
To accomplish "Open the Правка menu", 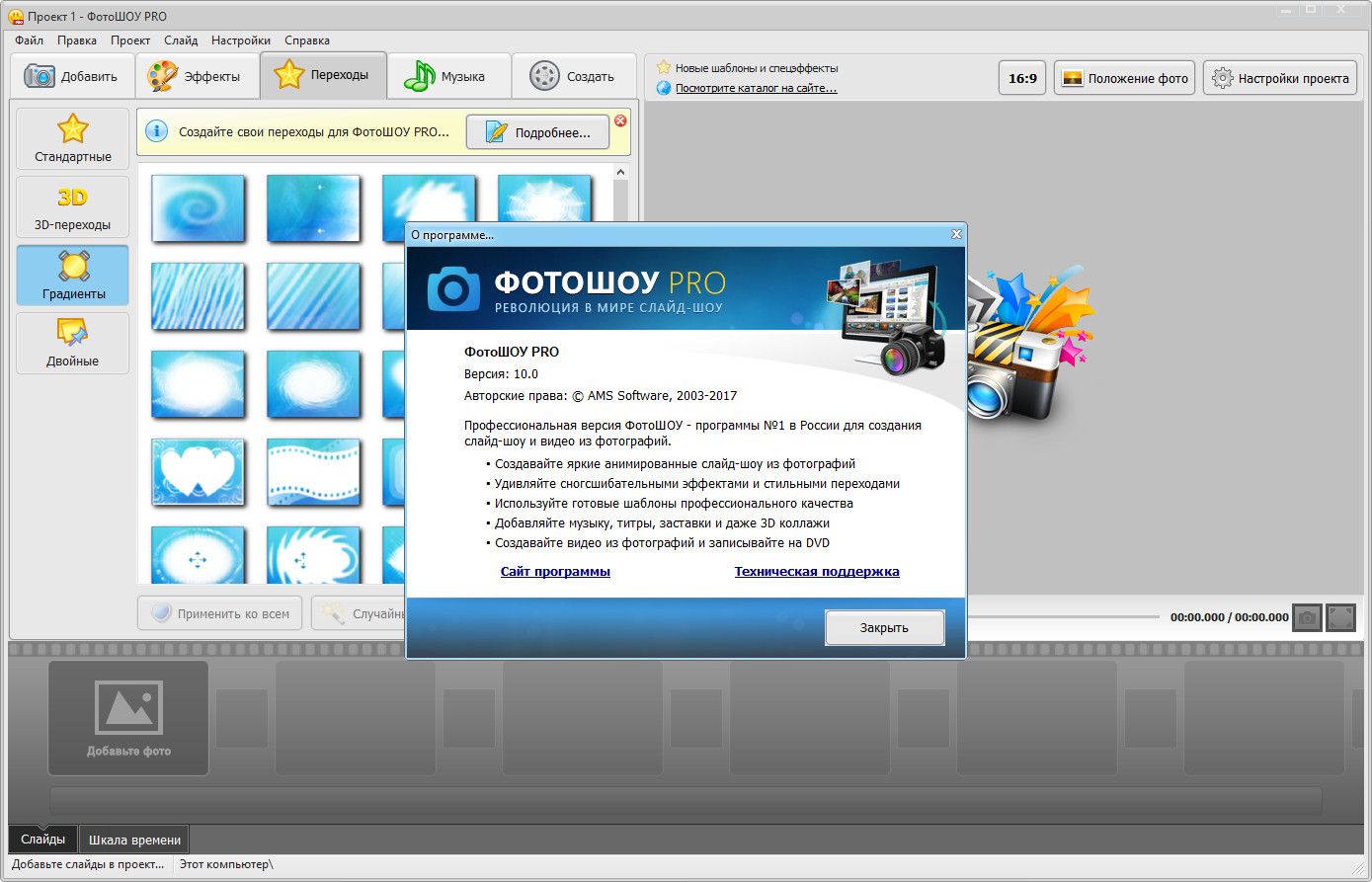I will (x=77, y=40).
